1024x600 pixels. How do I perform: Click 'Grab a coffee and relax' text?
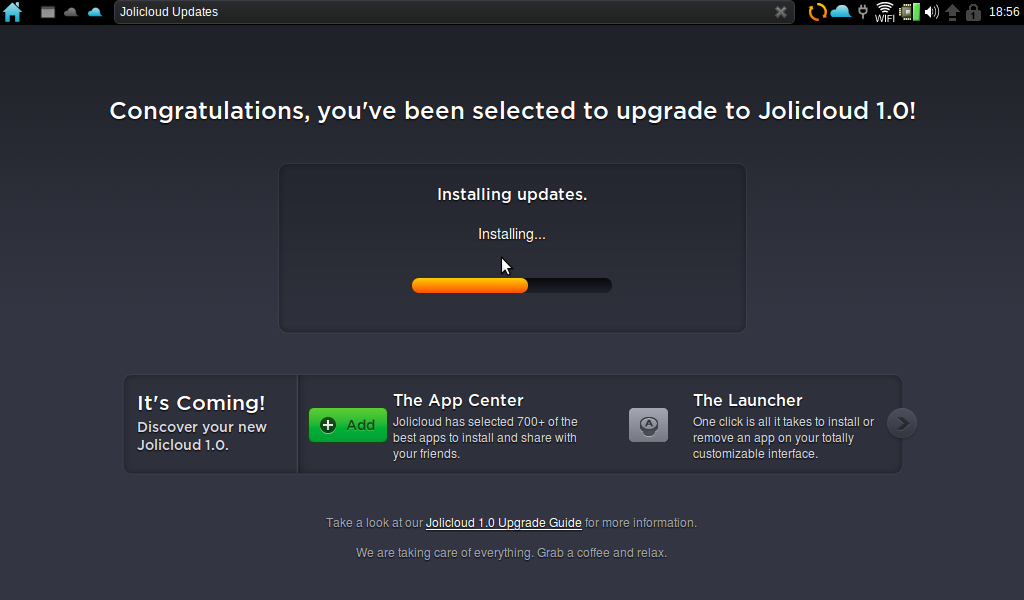click(x=601, y=553)
